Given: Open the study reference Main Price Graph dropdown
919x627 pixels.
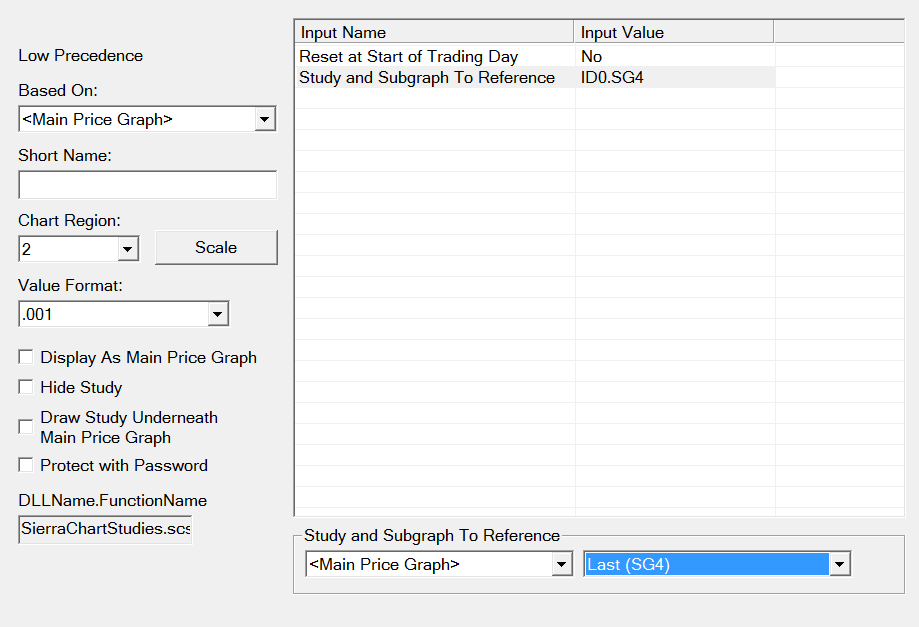Looking at the screenshot, I should click(x=562, y=565).
